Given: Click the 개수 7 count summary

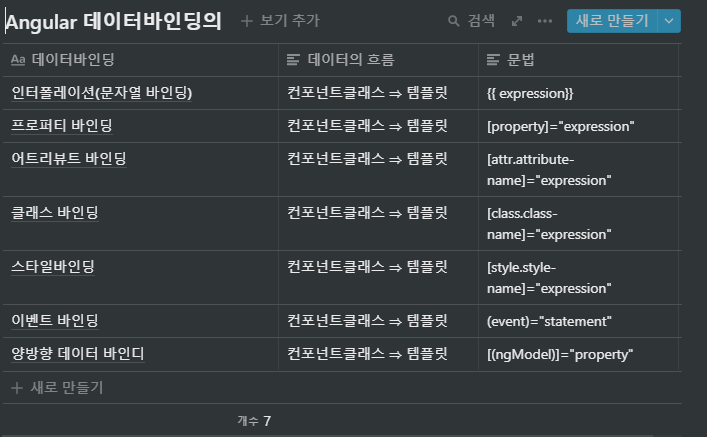Looking at the screenshot, I should click(254, 421).
